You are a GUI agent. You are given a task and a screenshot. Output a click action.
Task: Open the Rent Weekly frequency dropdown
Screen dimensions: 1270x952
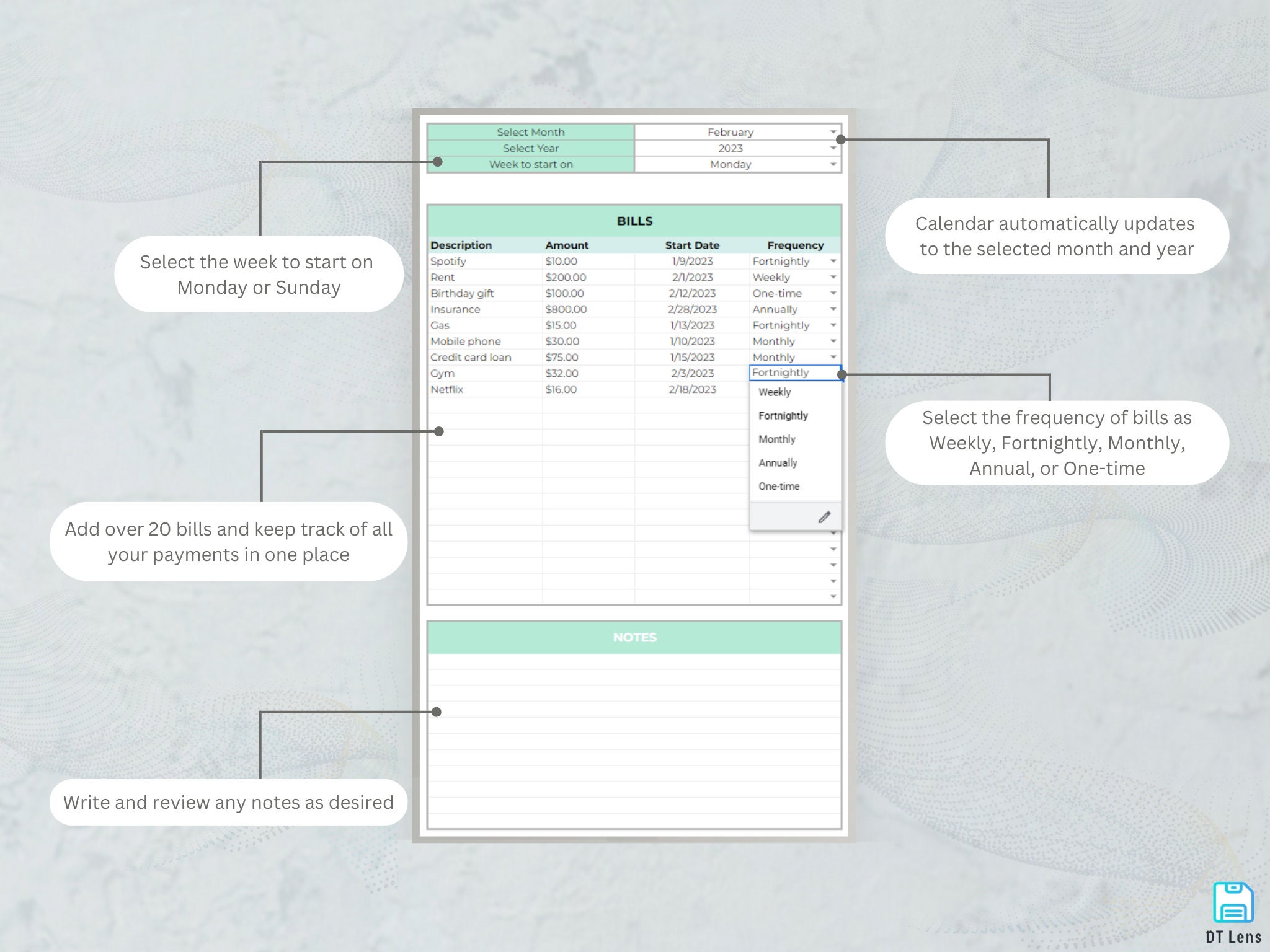(832, 277)
